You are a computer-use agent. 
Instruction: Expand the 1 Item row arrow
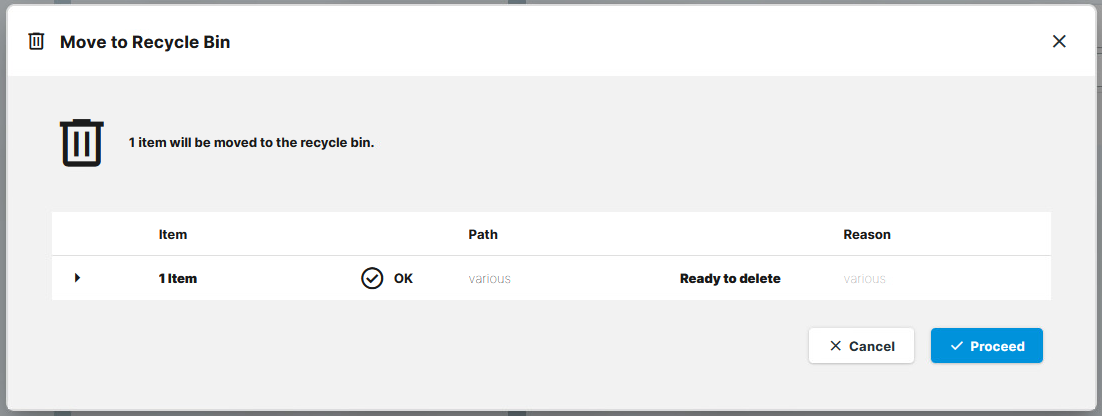(77, 278)
